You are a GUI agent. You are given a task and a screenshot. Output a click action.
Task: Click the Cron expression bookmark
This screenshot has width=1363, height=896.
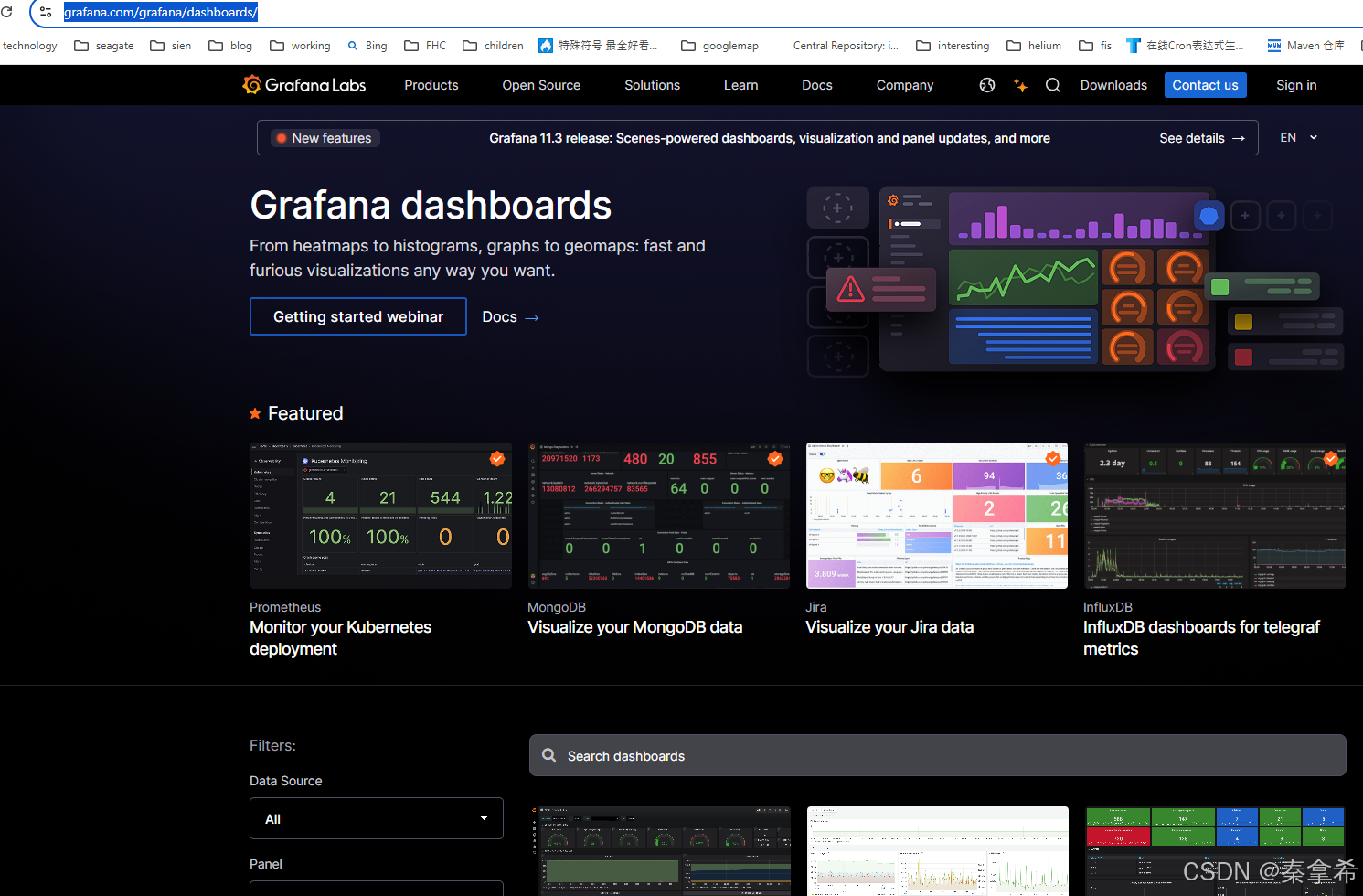click(x=1185, y=46)
